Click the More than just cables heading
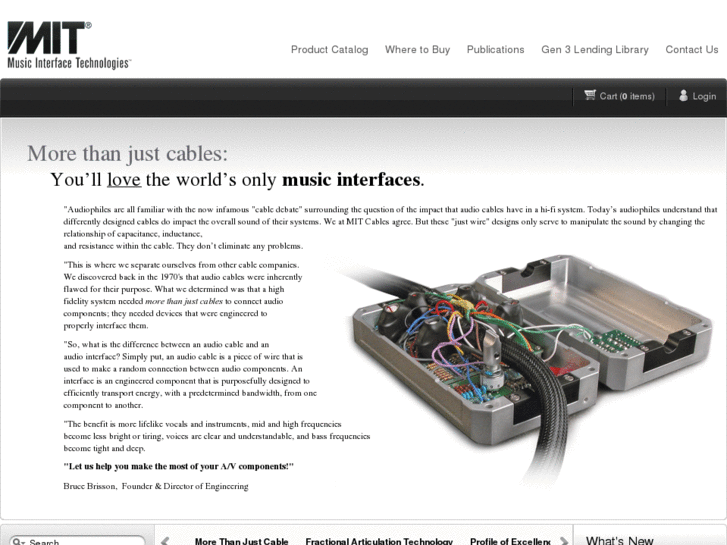Screen dimensions: 727x545 (128, 154)
